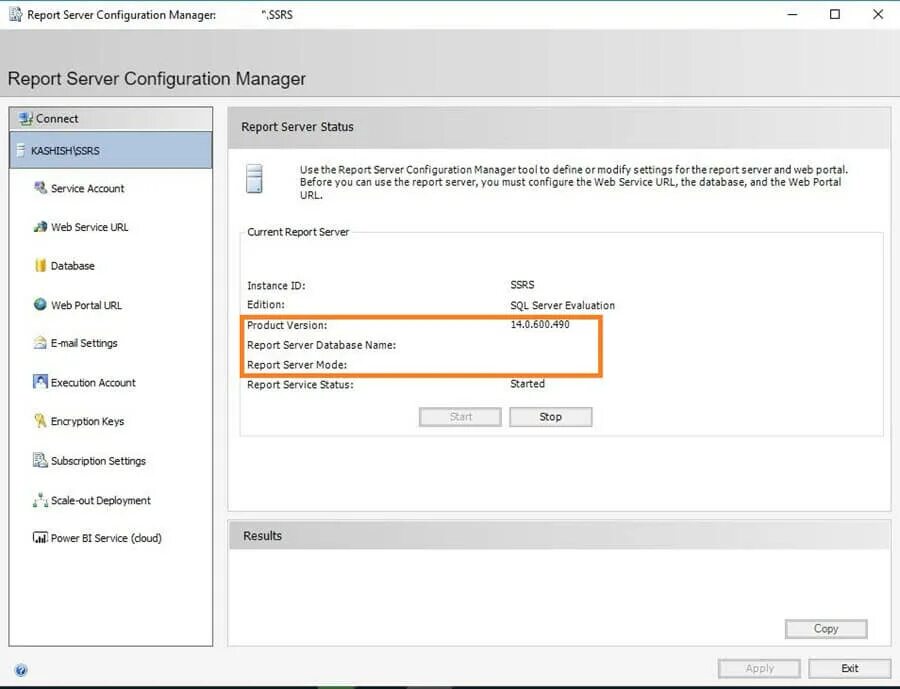Click the Scale-out Deployment icon
The image size is (900, 689).
[40, 500]
